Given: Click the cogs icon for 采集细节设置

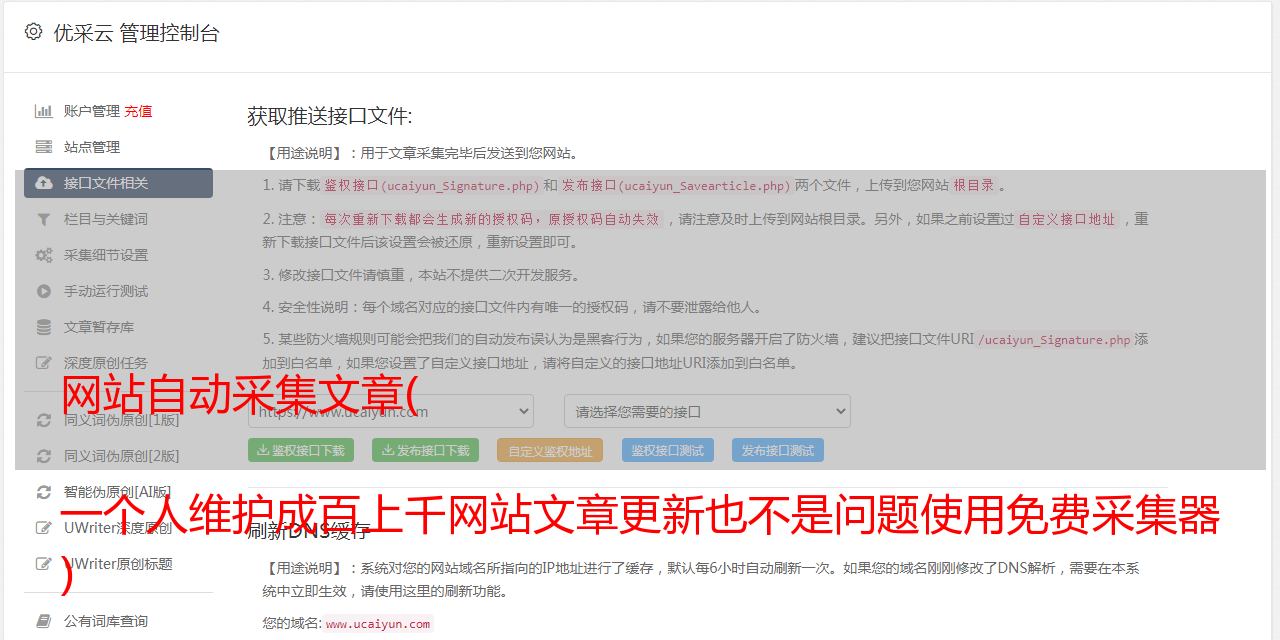Looking at the screenshot, I should pyautogui.click(x=44, y=255).
